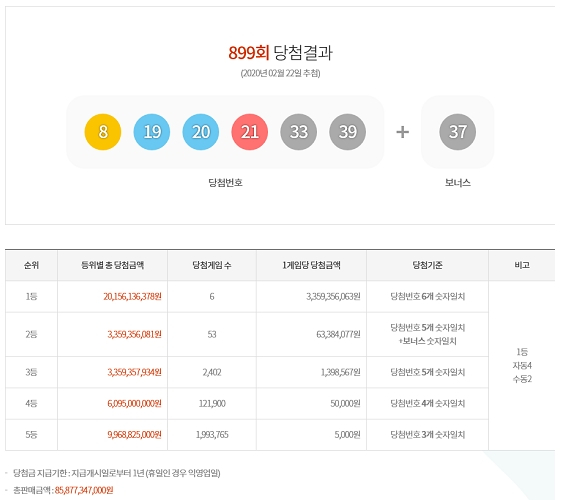Select the 순위 column header

tap(31, 265)
